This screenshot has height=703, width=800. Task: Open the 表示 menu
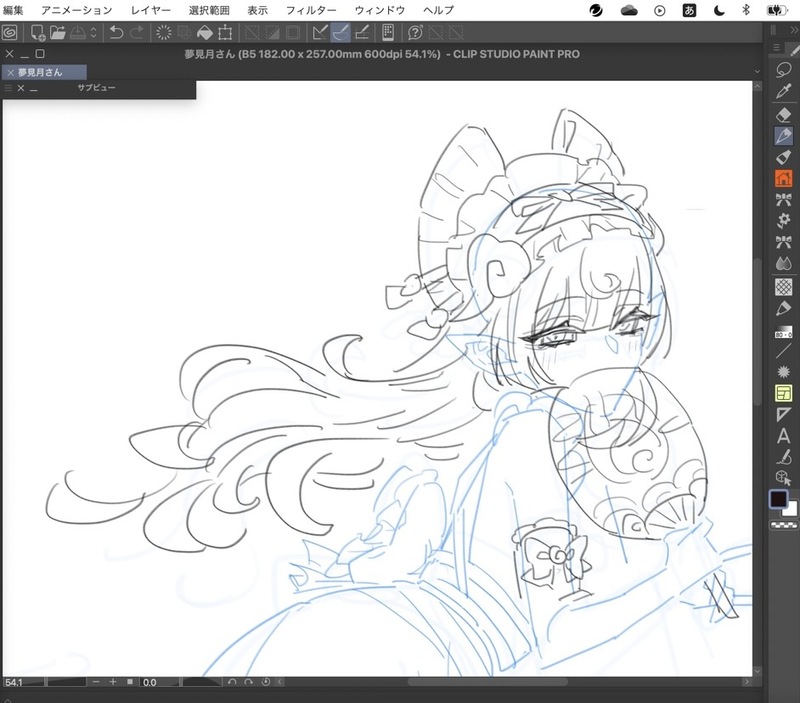(x=258, y=10)
